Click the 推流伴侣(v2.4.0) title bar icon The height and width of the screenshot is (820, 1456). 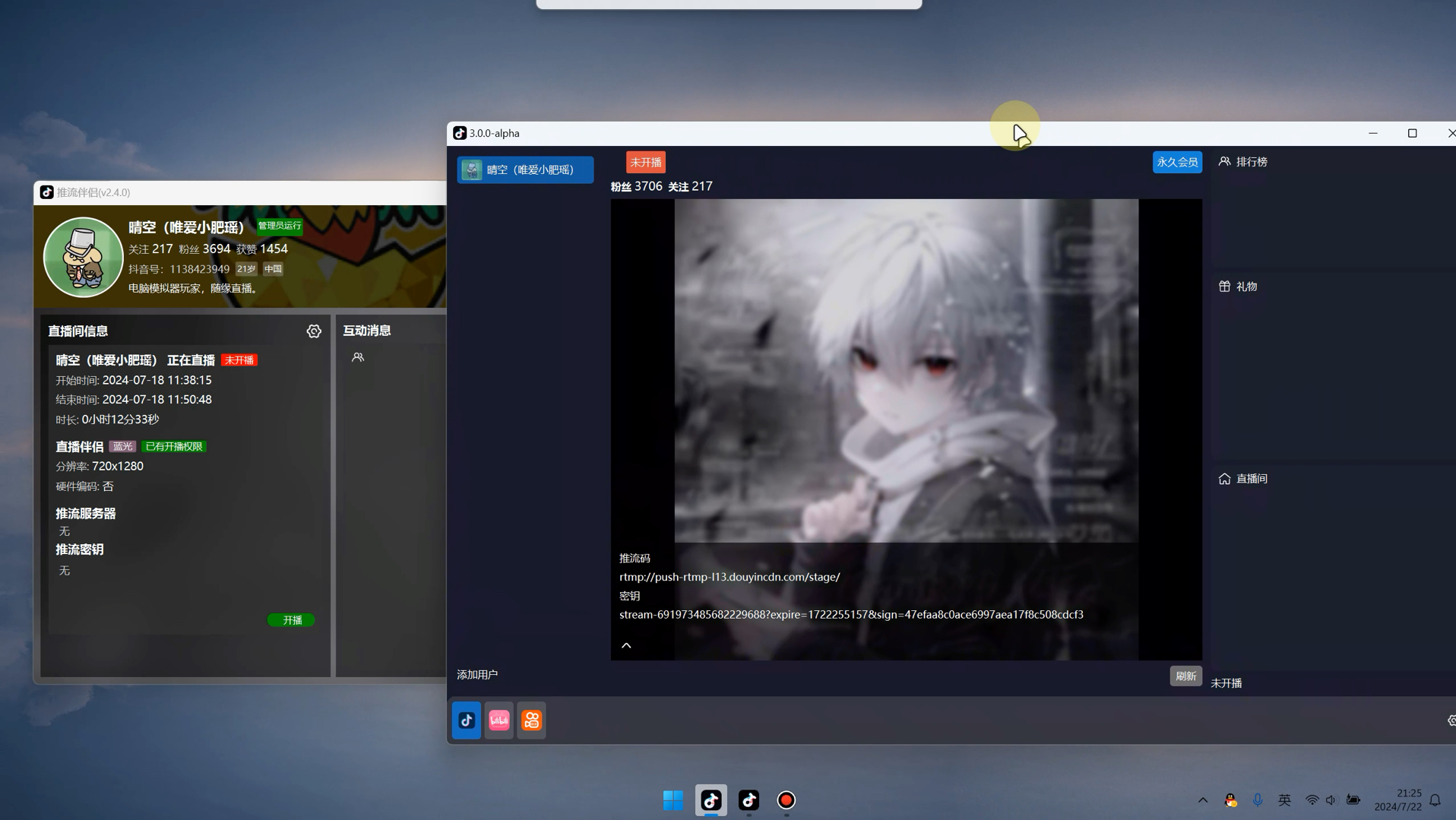point(47,192)
